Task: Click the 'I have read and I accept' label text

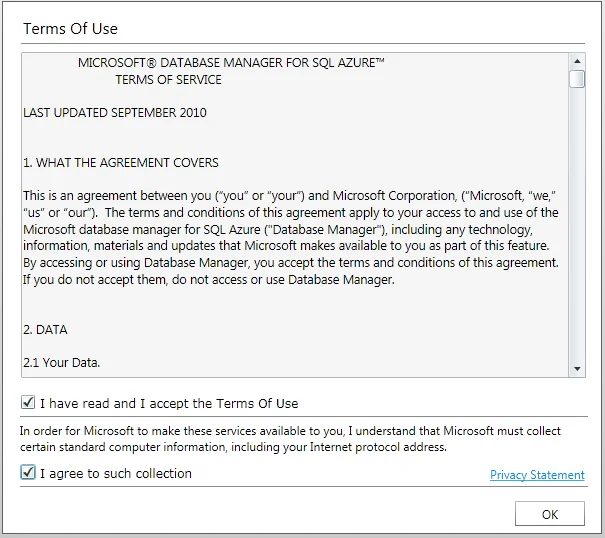Action: click(168, 404)
